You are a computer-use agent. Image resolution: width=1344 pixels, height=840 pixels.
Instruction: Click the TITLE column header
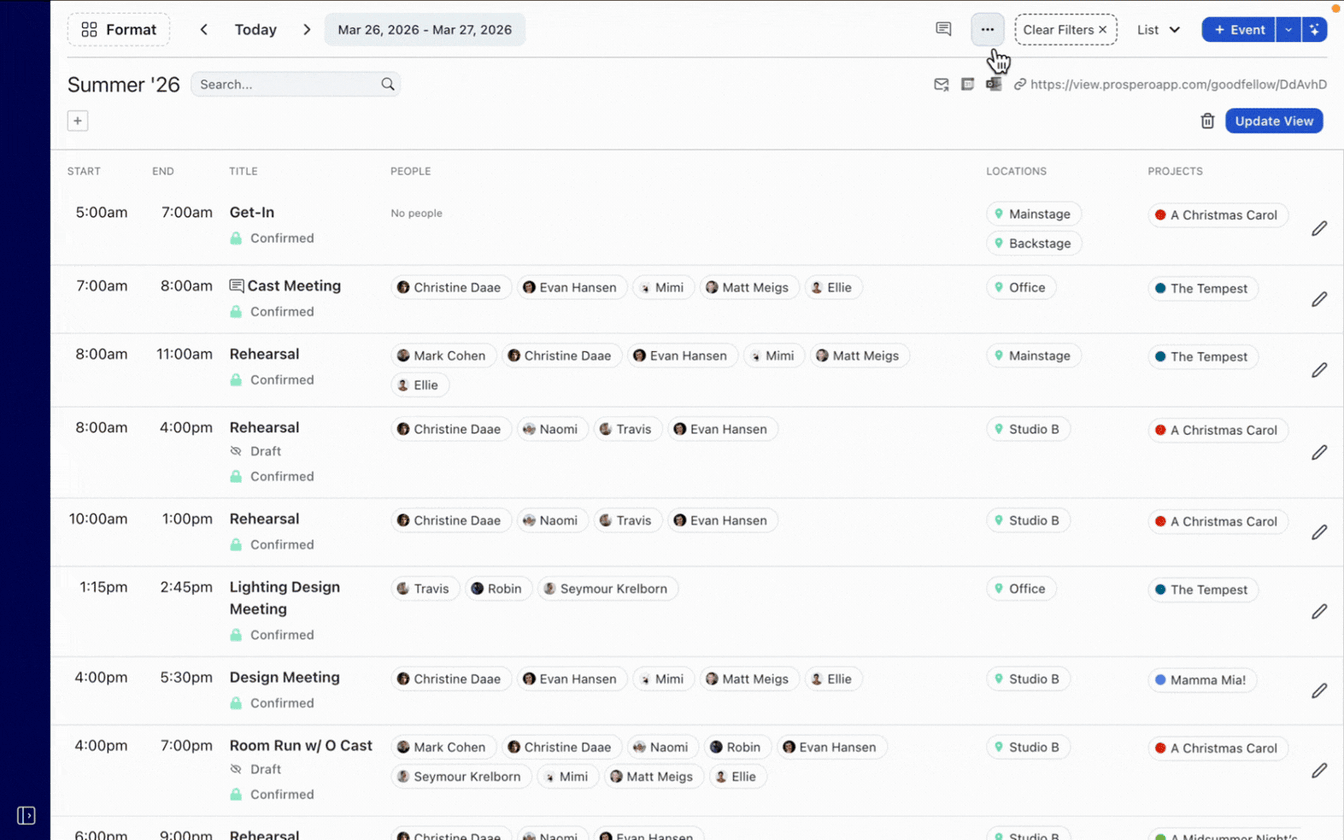tap(243, 171)
